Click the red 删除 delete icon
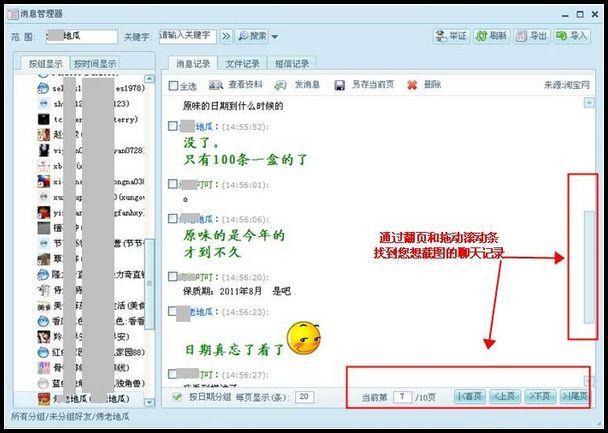This screenshot has height=433, width=608. 412,85
